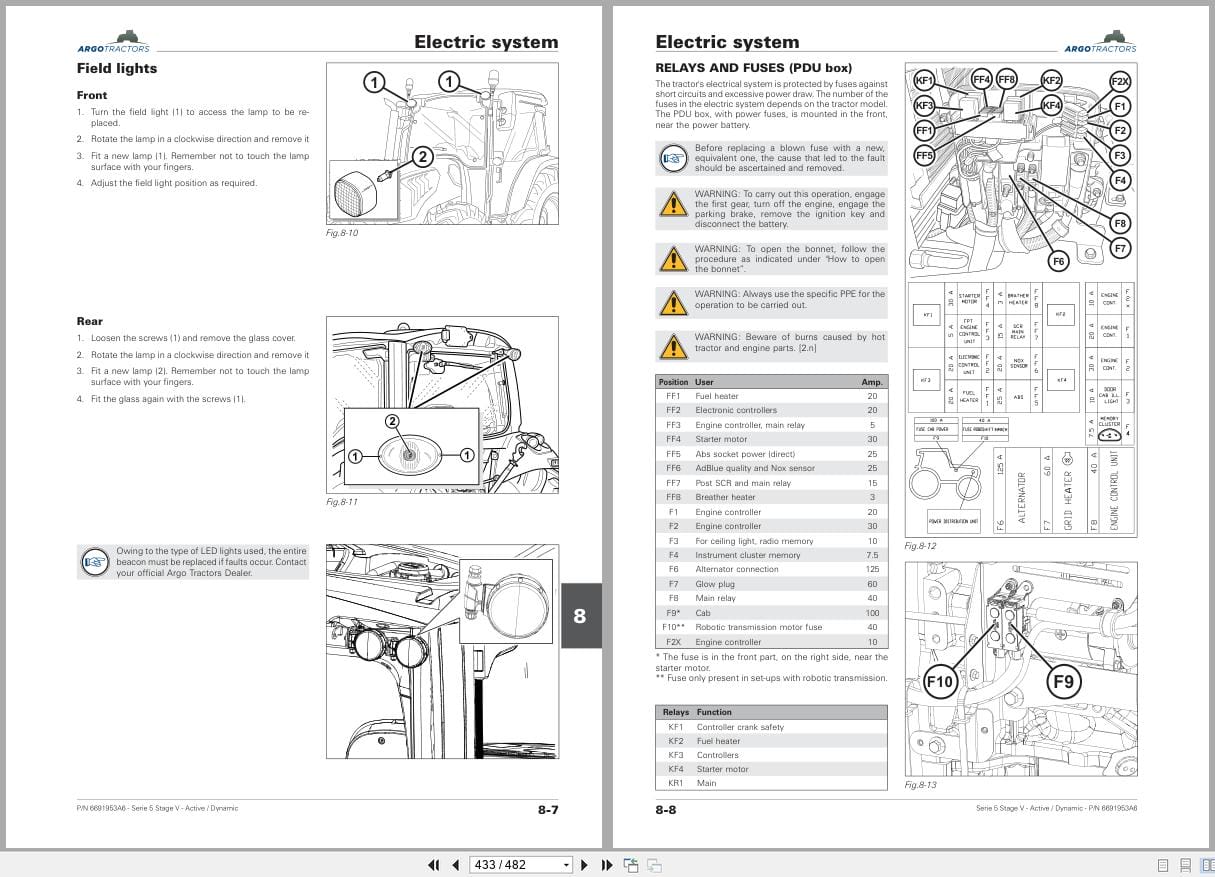Click the 'Position' column header

pos(673,382)
